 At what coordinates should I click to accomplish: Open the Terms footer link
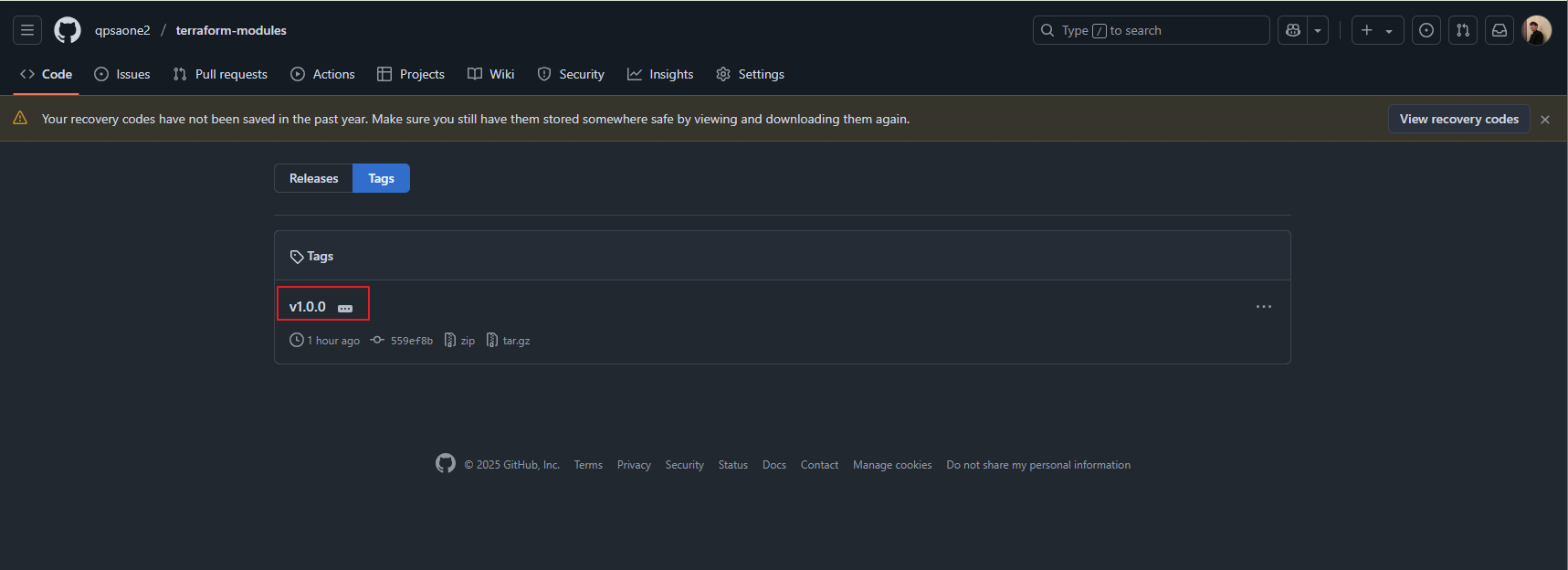pyautogui.click(x=588, y=465)
